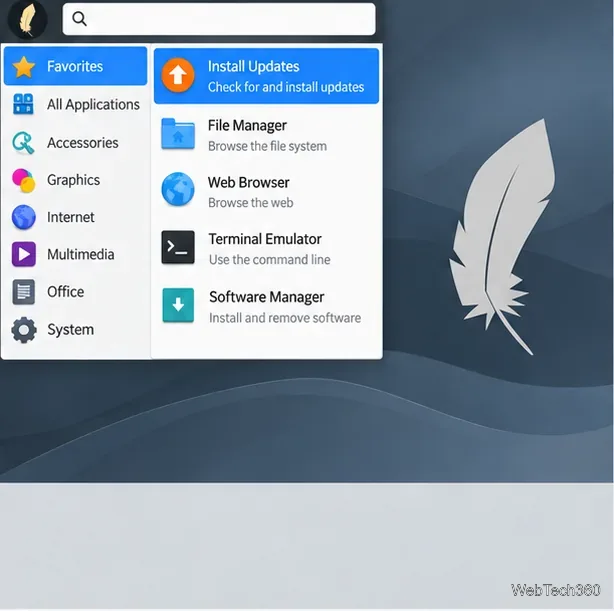Switch to the All Applications label

pos(93,105)
